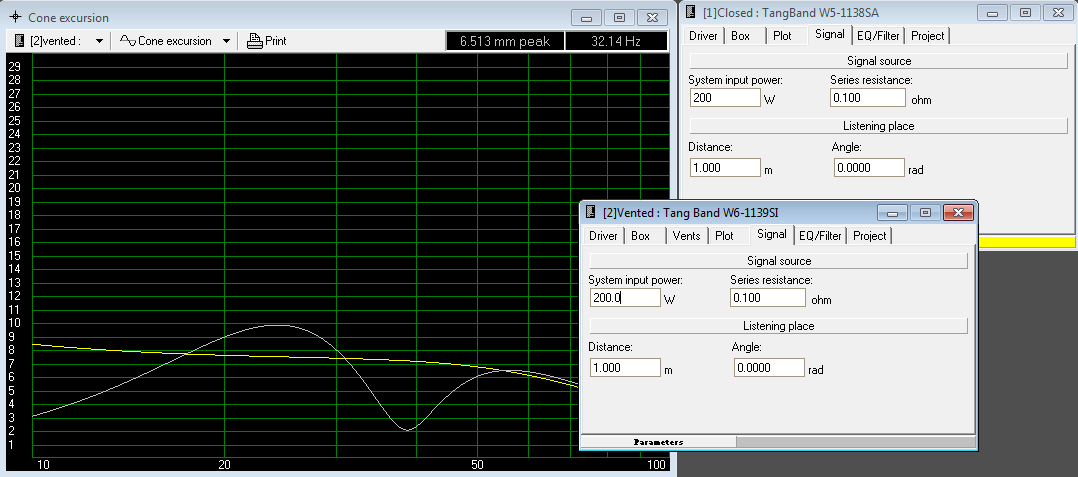Click the Parameters status bar in Vented window

(x=658, y=442)
